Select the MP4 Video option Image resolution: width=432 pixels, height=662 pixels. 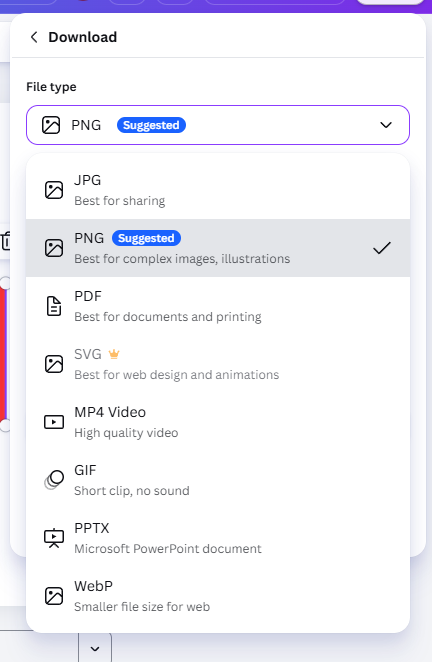click(218, 422)
